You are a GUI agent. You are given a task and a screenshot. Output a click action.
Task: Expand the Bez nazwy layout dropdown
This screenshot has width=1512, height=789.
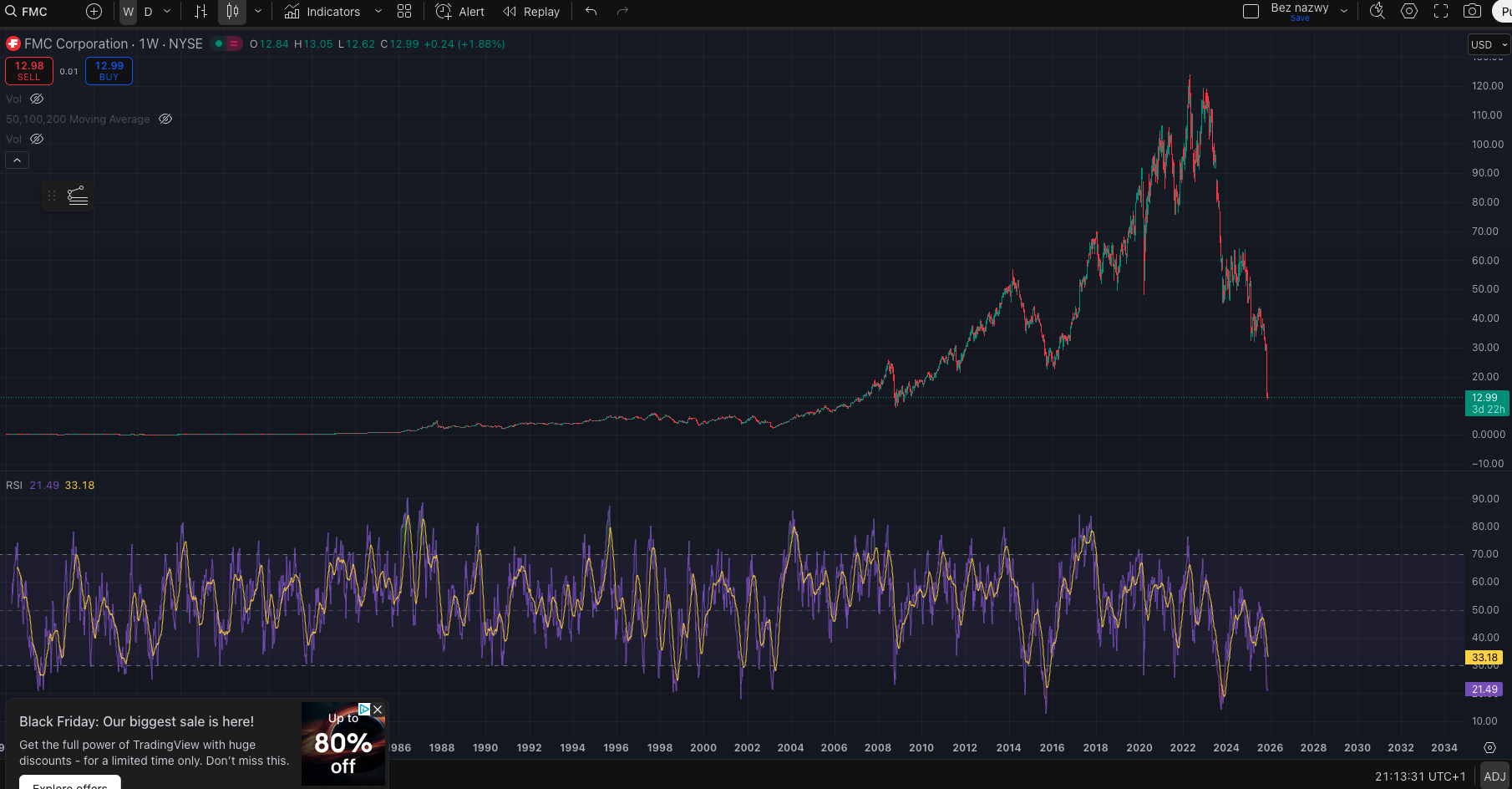[1344, 12]
